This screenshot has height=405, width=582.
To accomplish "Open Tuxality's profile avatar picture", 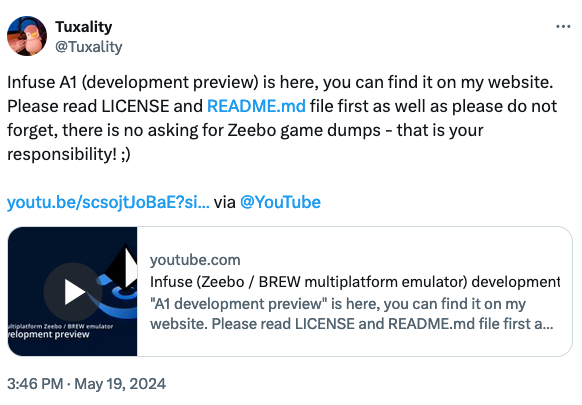I will (27, 36).
